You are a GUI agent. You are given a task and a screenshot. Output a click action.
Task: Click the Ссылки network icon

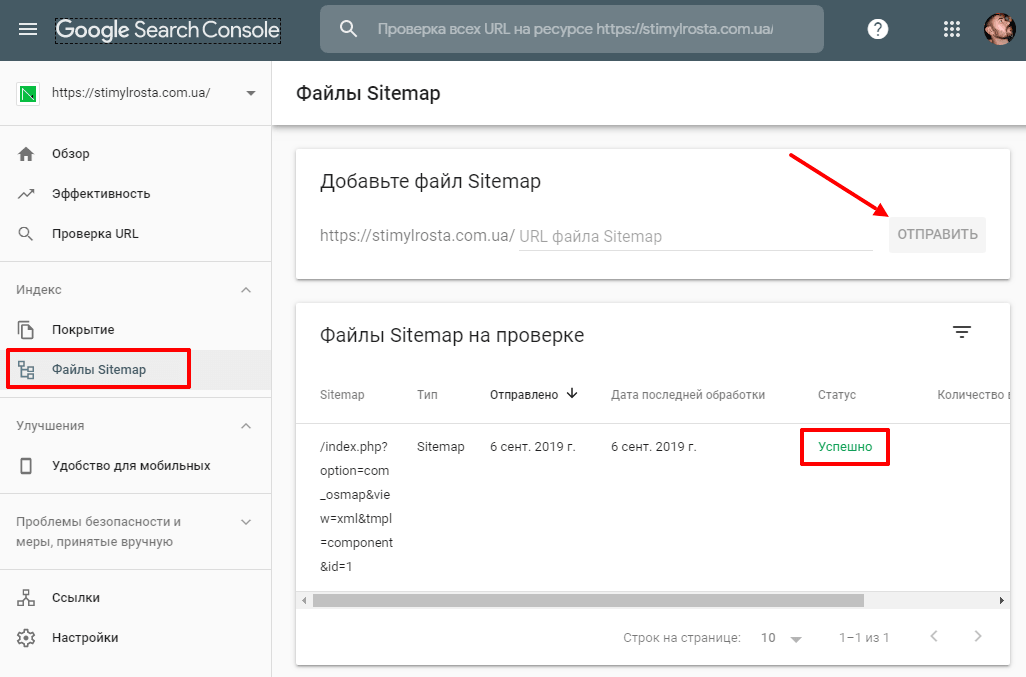click(x=26, y=598)
